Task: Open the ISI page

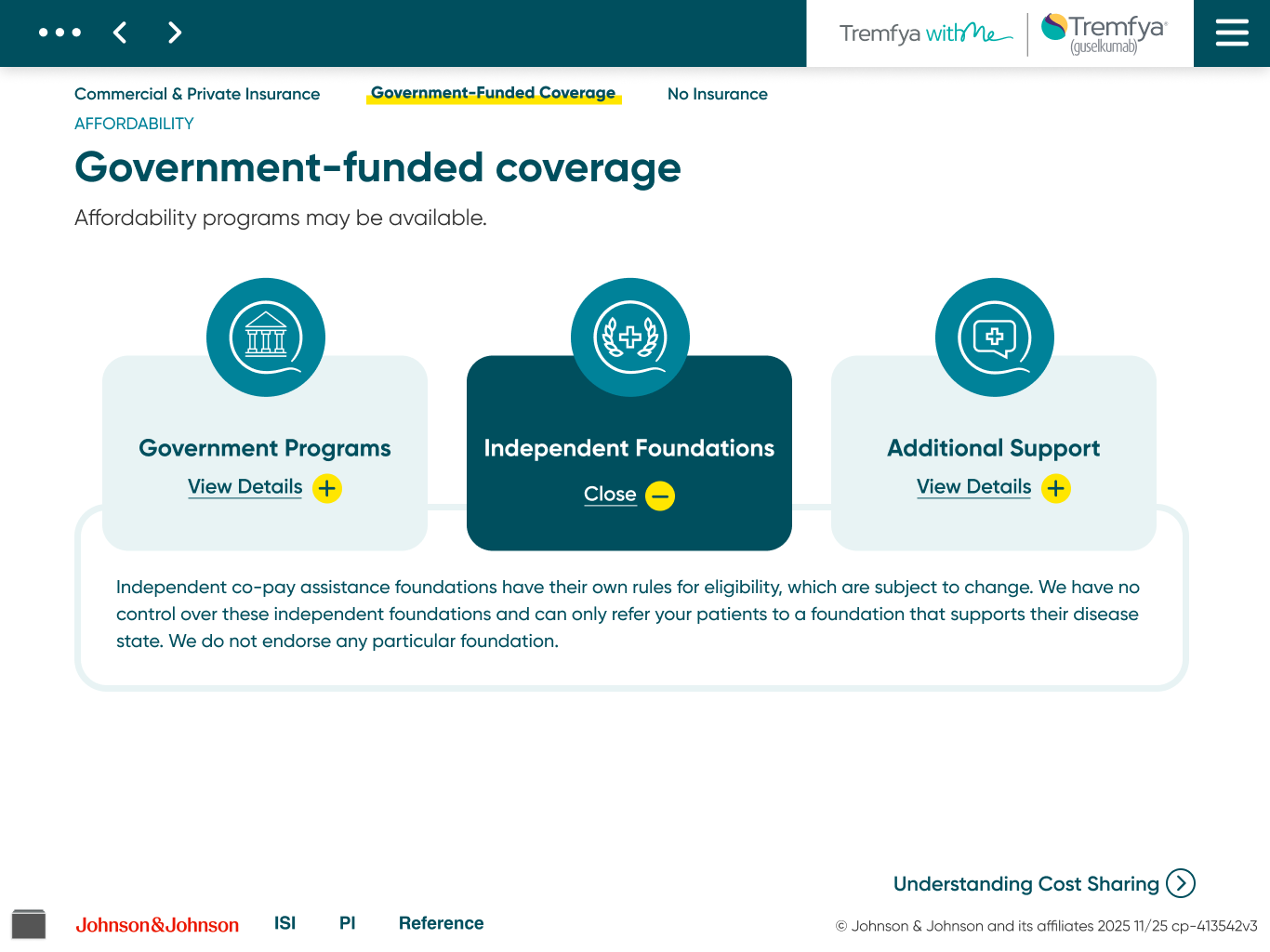Action: pyautogui.click(x=284, y=922)
